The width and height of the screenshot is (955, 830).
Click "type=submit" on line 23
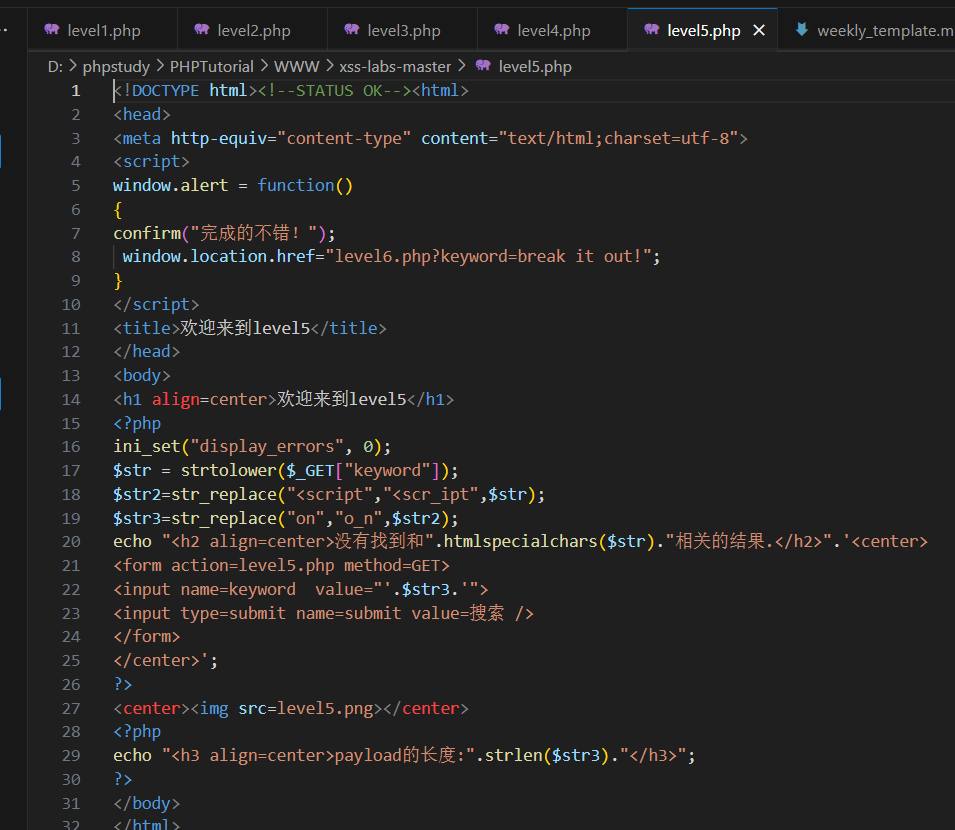[x=233, y=613]
